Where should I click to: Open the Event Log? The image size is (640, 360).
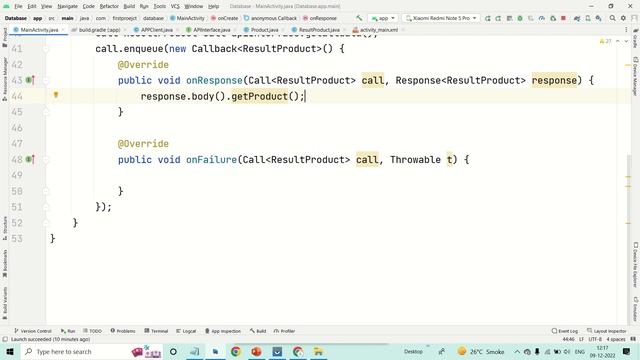[x=565, y=331]
